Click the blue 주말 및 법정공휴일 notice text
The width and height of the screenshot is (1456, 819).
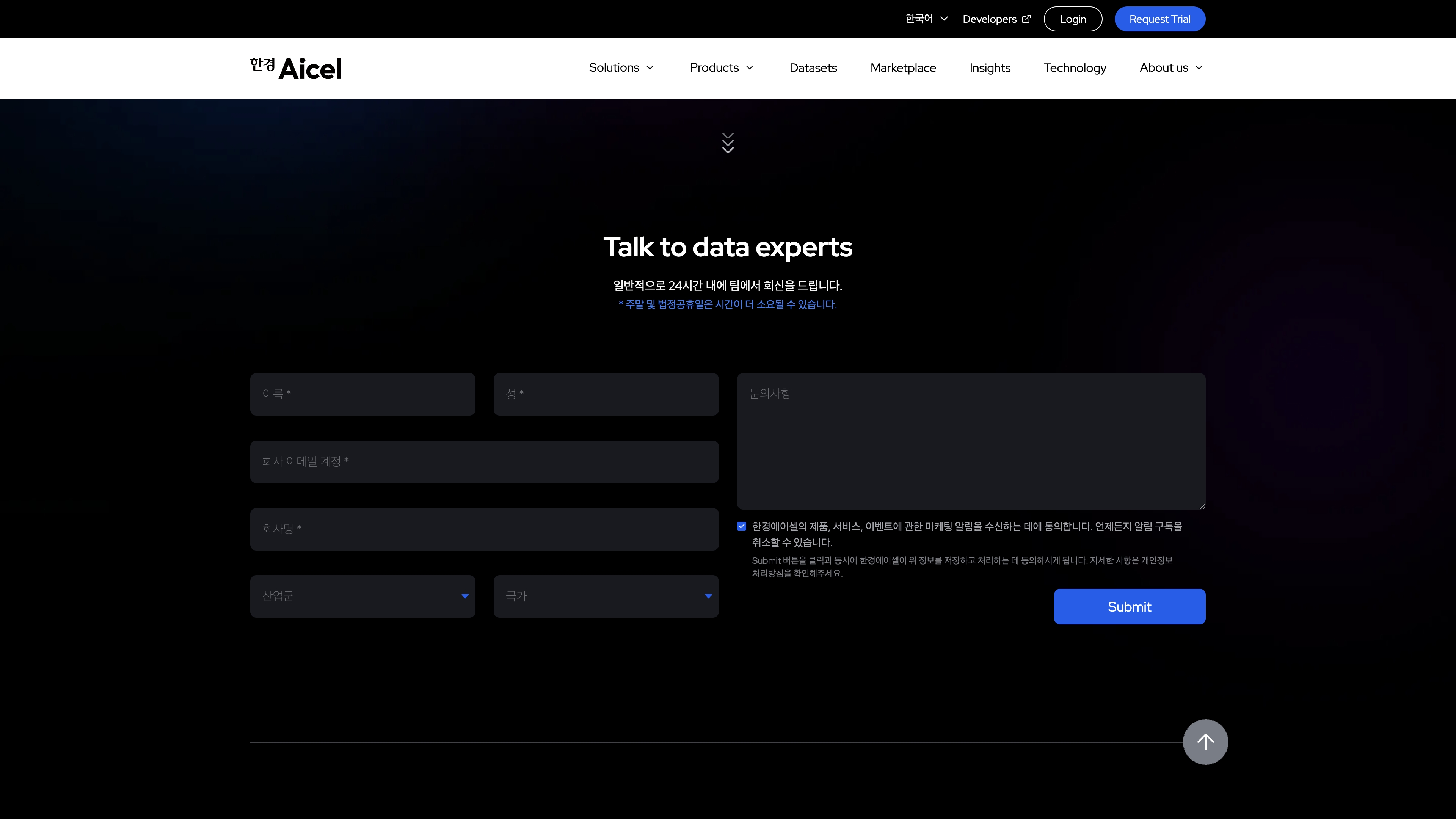728,304
